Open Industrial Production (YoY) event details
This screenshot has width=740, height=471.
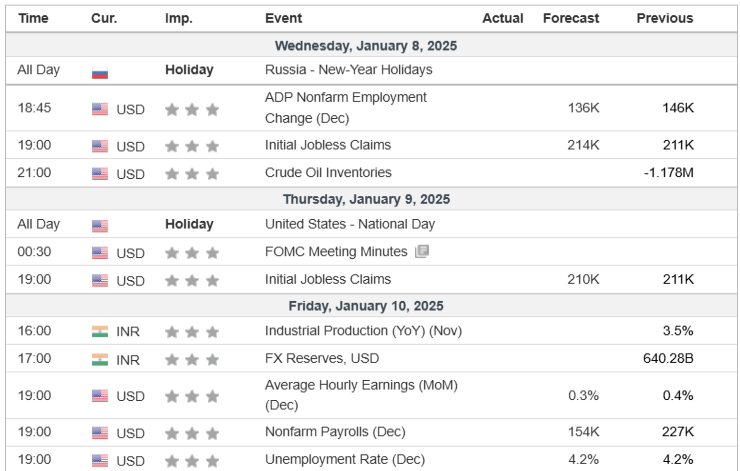(363, 331)
